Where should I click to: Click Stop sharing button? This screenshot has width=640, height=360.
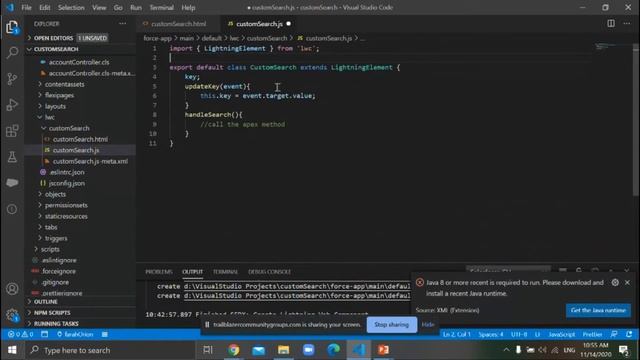pyautogui.click(x=391, y=325)
